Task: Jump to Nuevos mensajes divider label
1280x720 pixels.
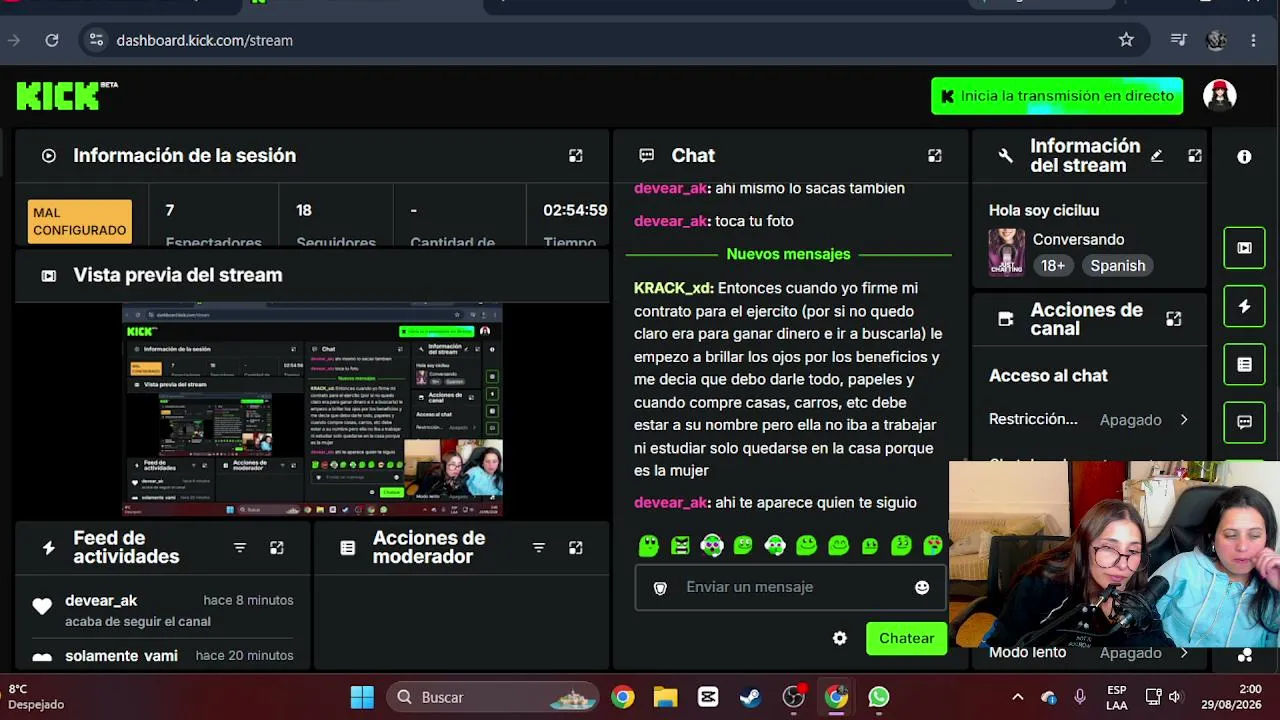Action: 788,255
